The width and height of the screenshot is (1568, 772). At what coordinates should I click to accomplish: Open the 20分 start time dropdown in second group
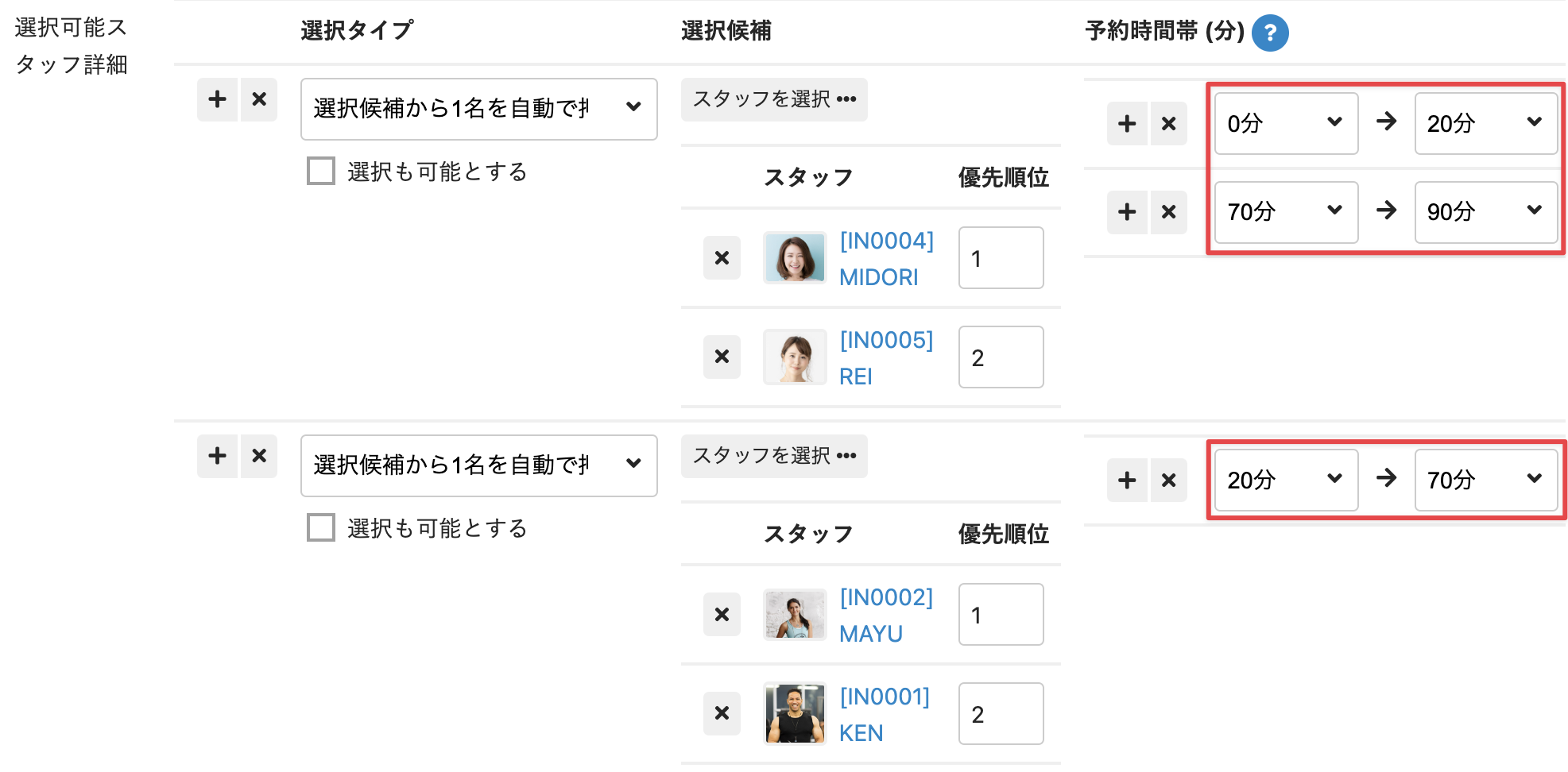point(1285,481)
